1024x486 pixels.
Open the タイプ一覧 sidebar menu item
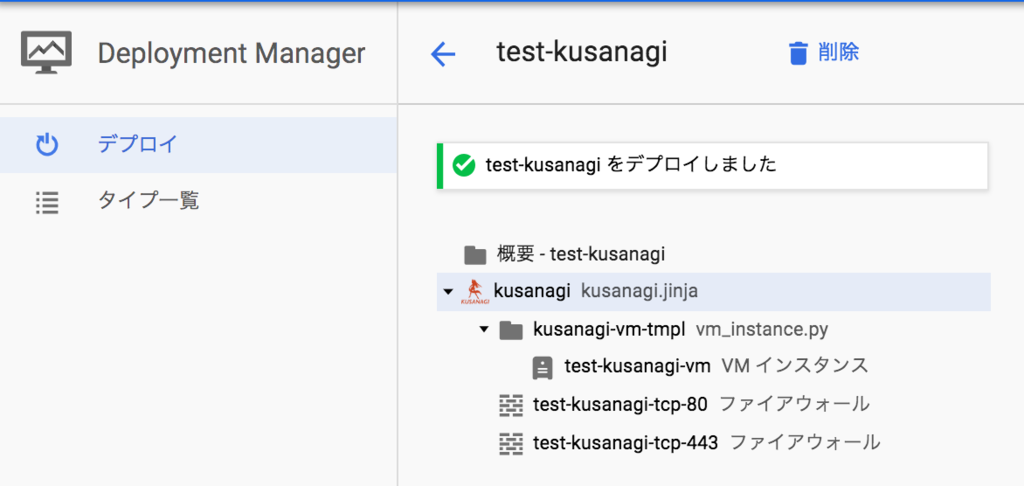pos(148,201)
